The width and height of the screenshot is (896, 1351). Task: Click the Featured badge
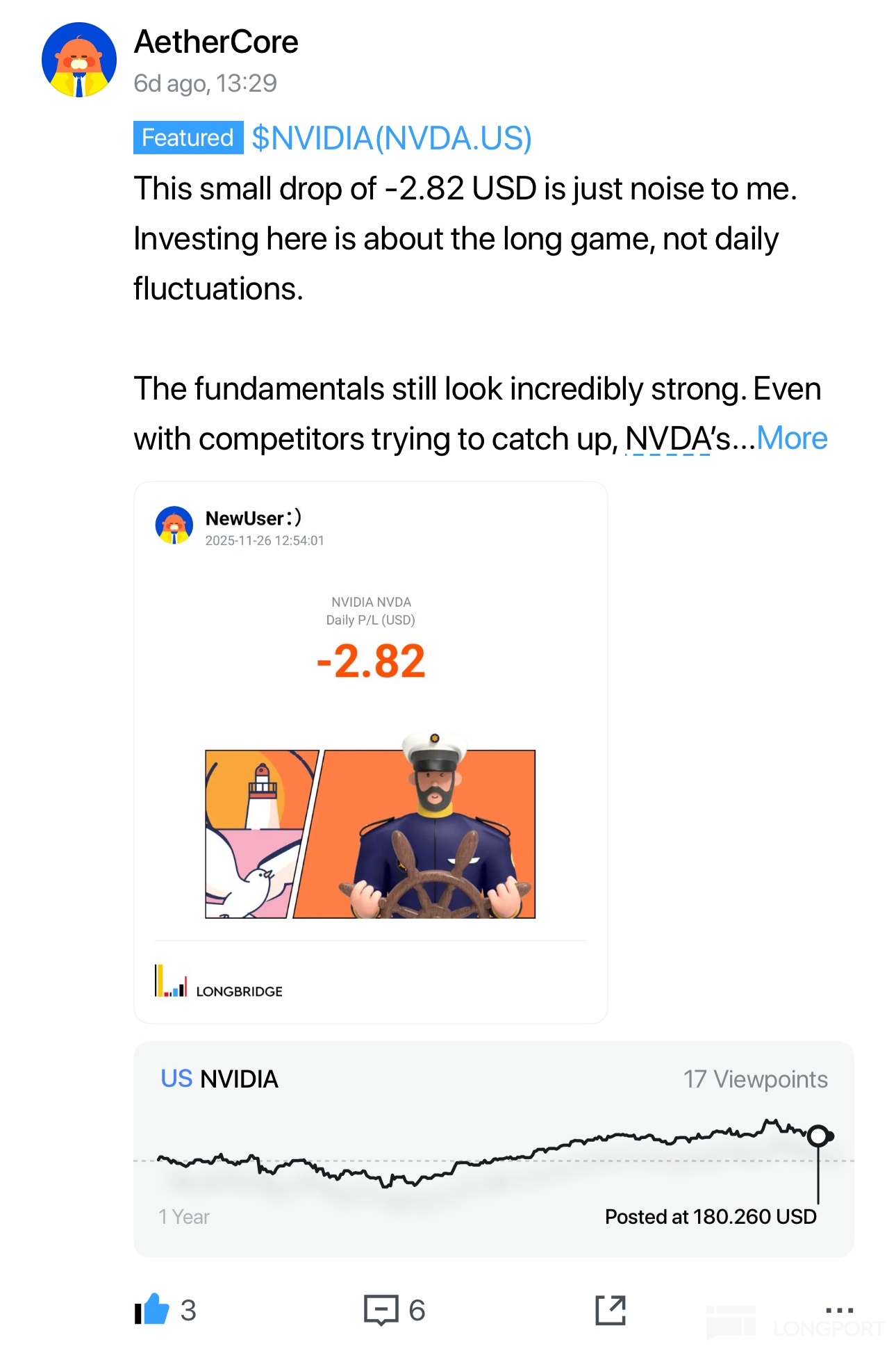pyautogui.click(x=188, y=138)
